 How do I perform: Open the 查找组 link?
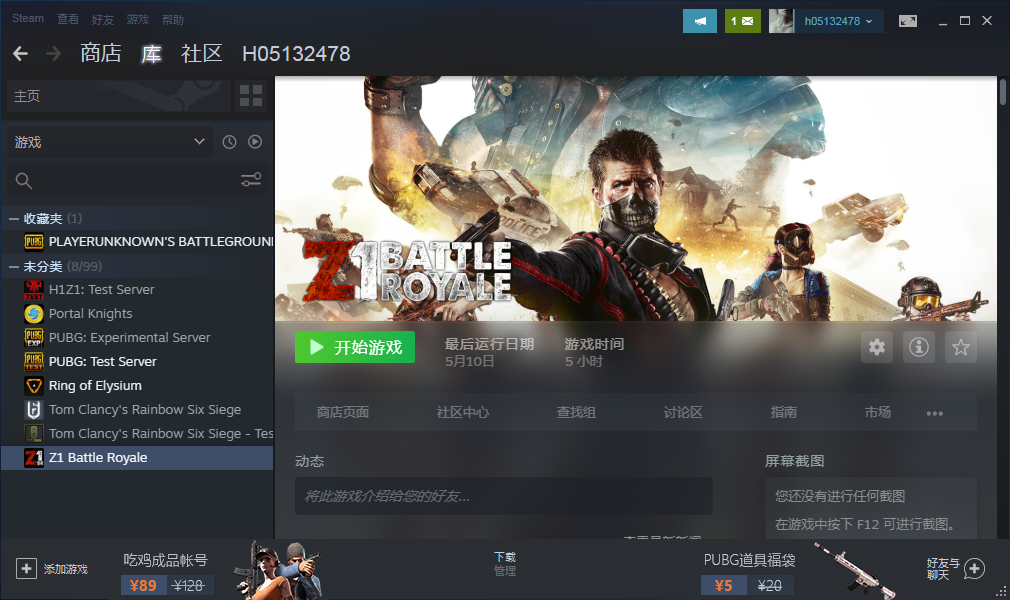click(x=576, y=412)
